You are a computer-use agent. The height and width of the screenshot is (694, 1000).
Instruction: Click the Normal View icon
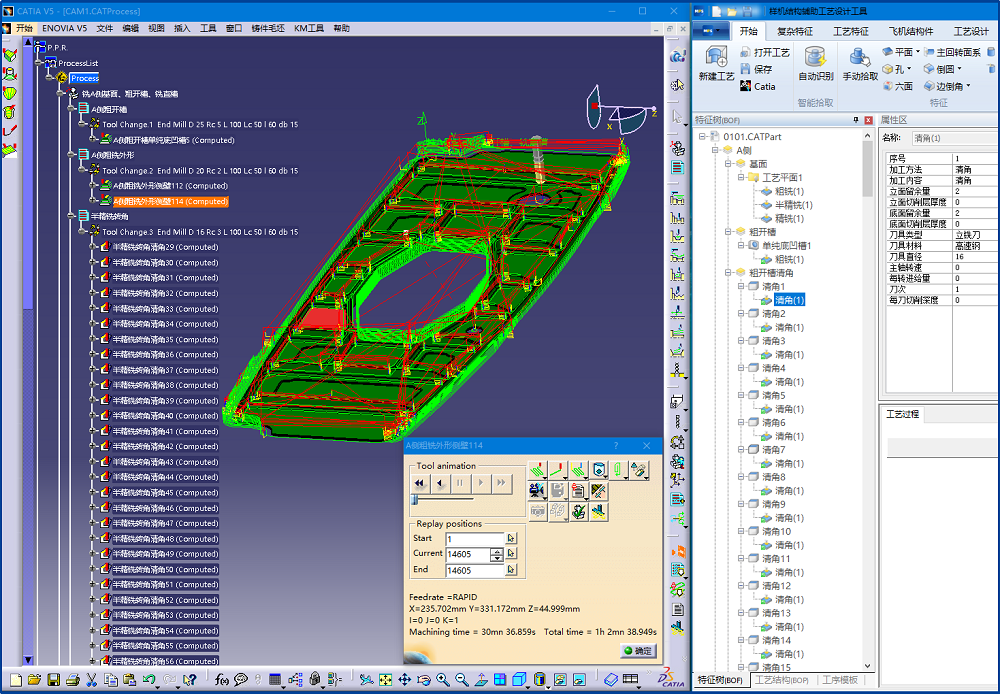[482, 680]
